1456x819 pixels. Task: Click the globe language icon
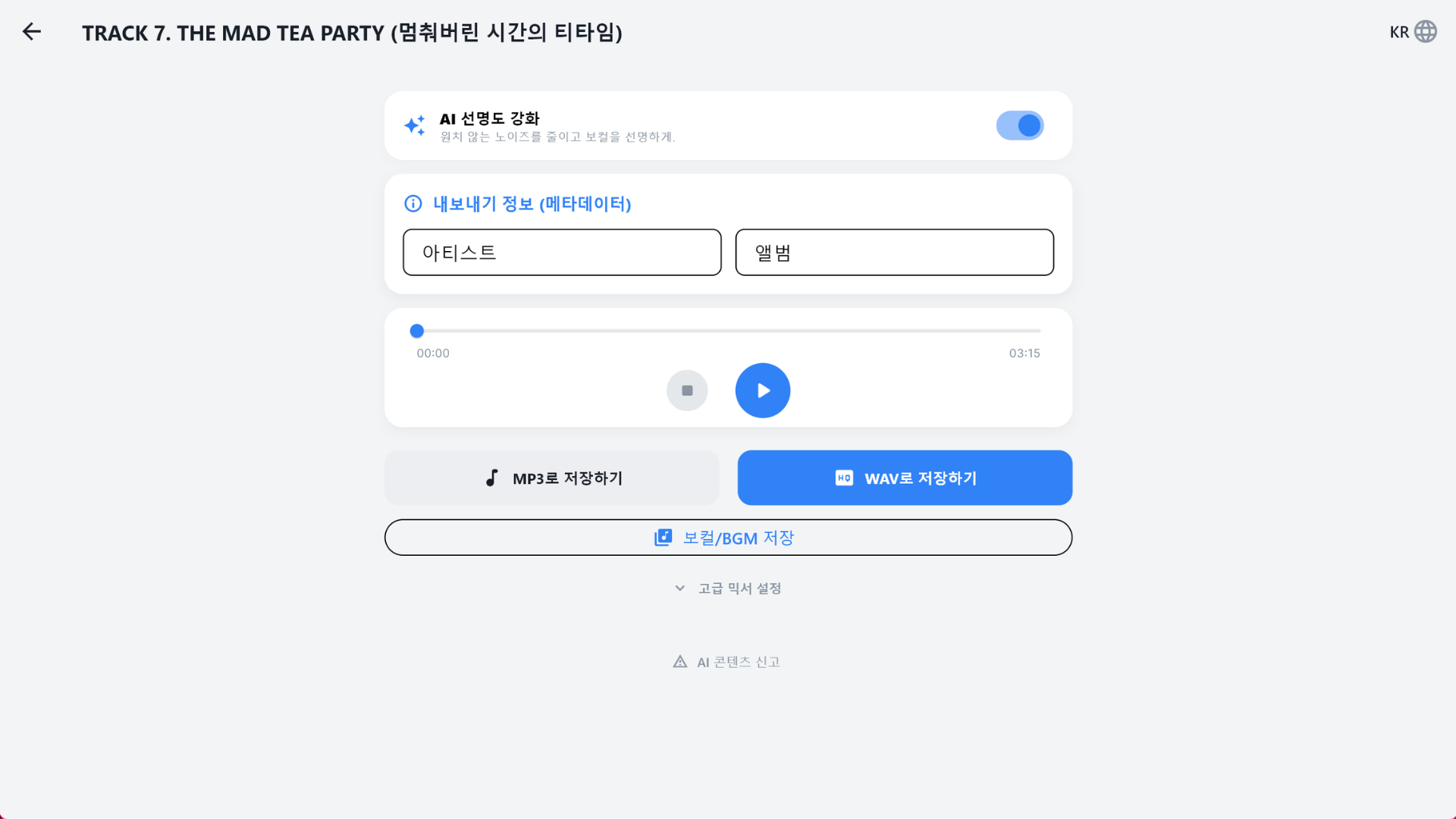(1426, 31)
